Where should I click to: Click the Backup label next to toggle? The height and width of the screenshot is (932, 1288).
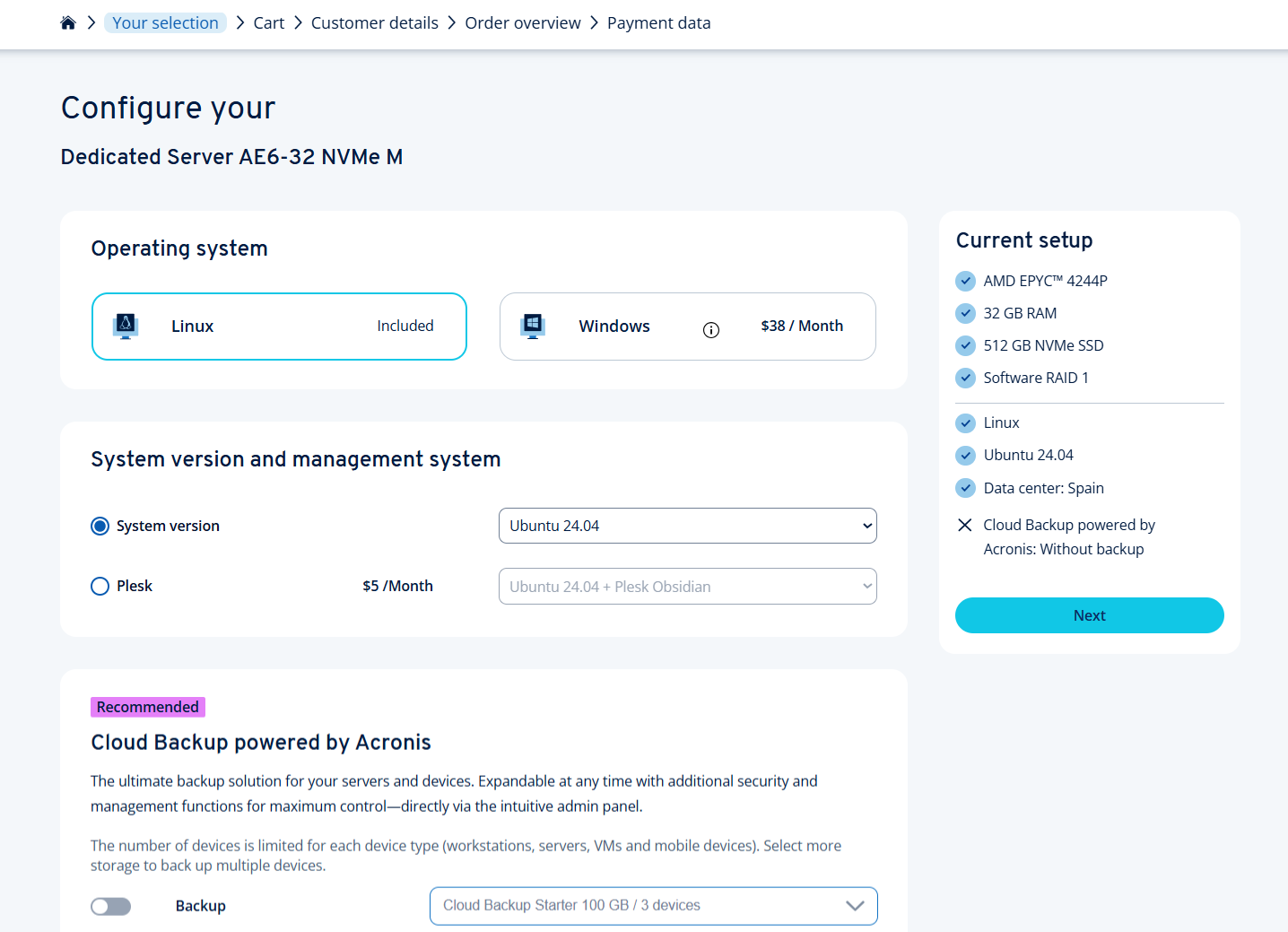pyautogui.click(x=201, y=906)
